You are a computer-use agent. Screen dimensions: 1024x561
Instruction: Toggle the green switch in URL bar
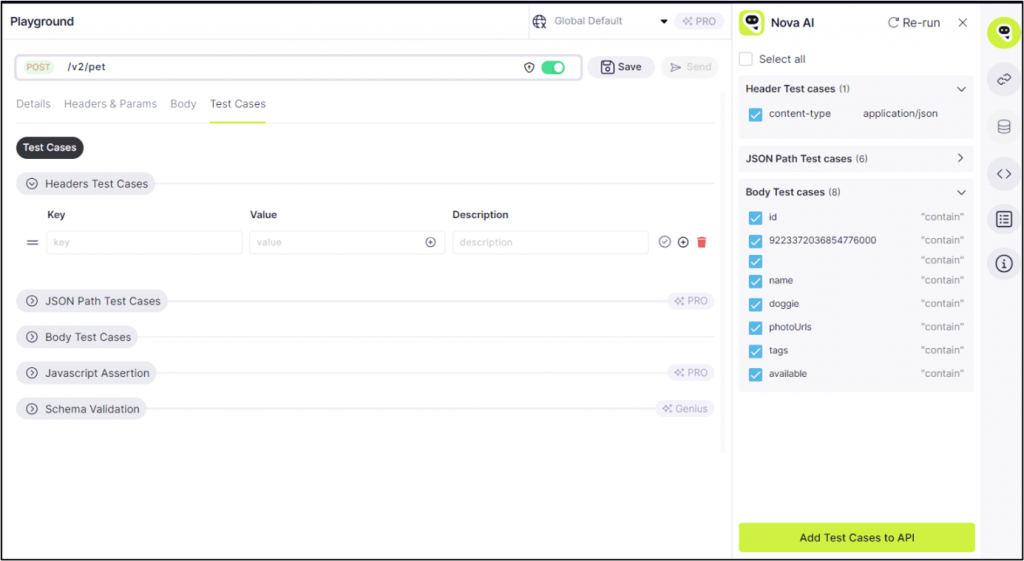pyautogui.click(x=553, y=67)
